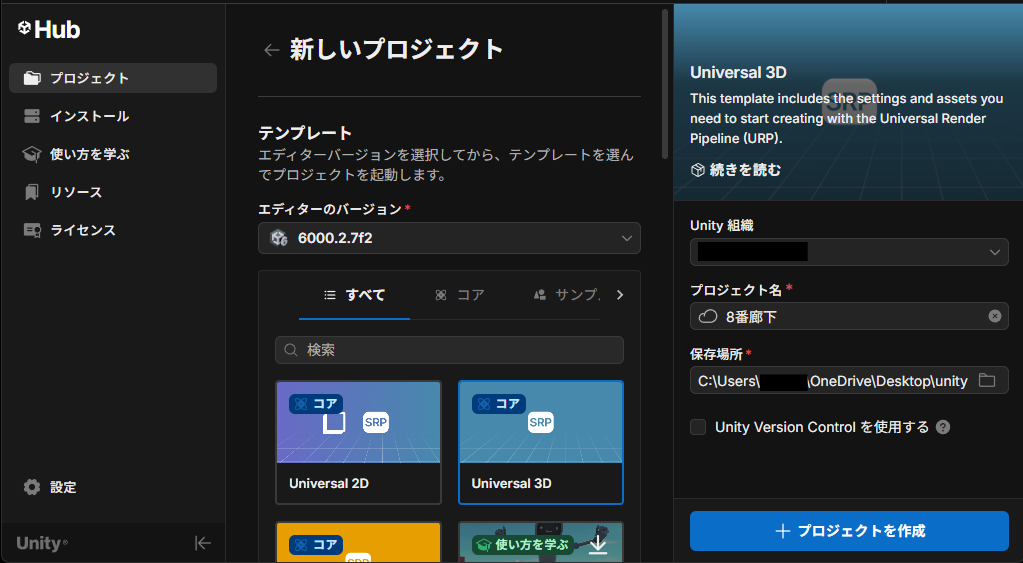Click the Unity Hub logo
The height and width of the screenshot is (563, 1023).
pos(48,30)
